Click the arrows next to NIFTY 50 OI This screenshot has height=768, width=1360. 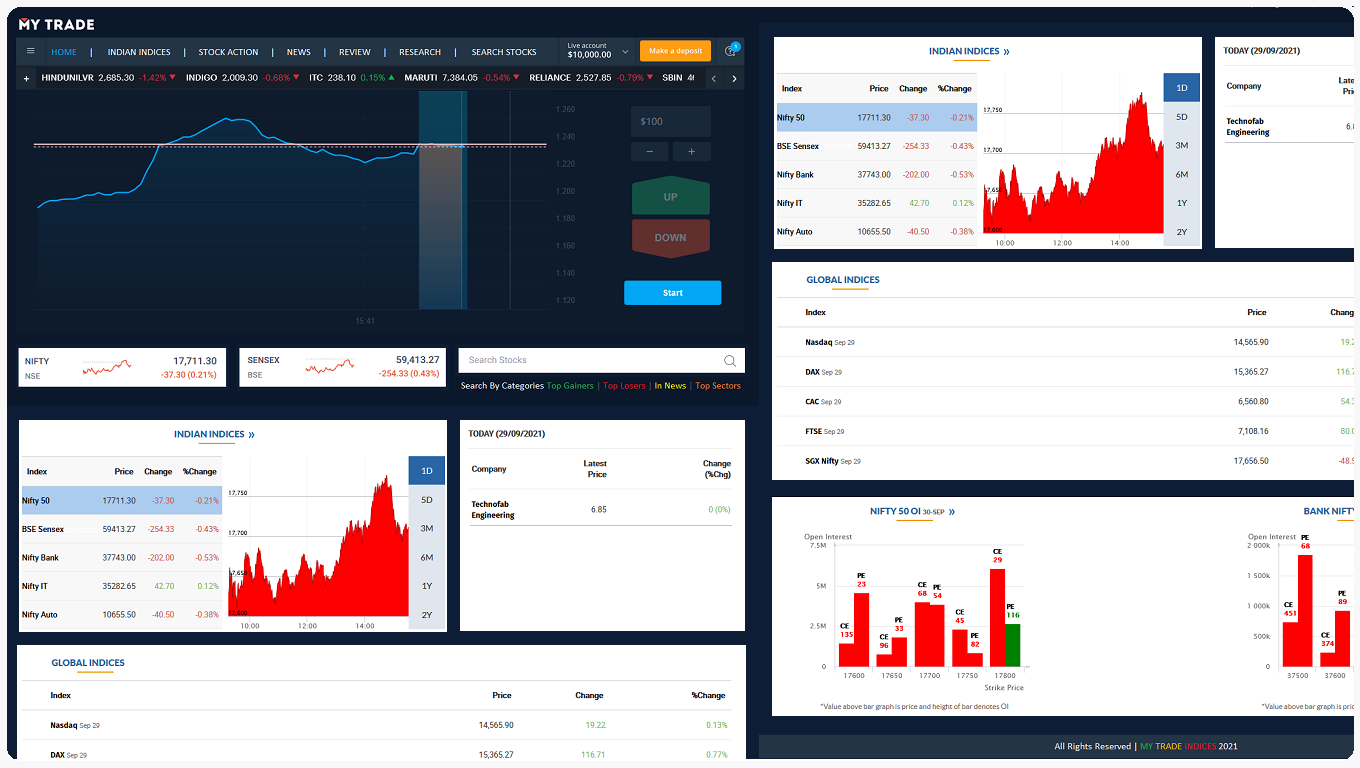point(952,512)
